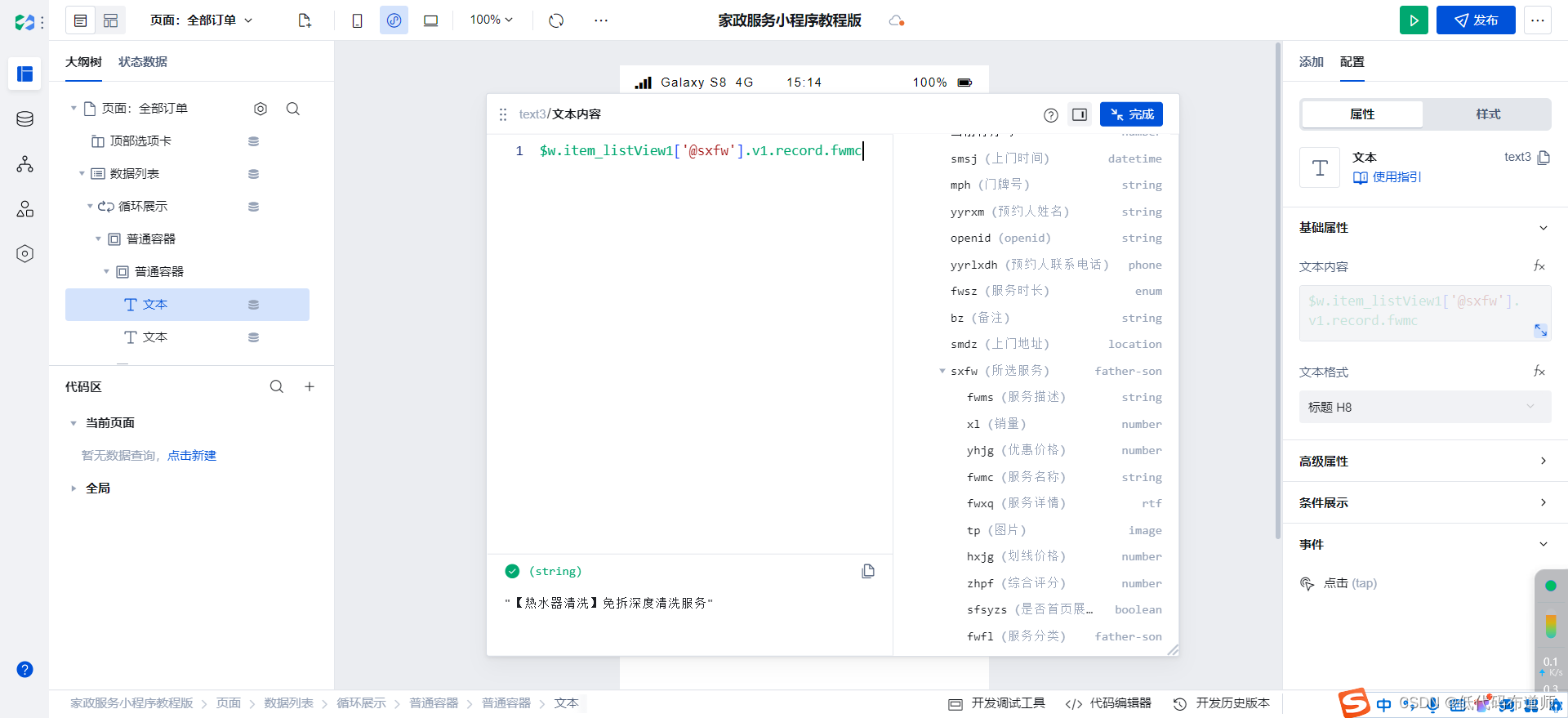Select the 属性 tab
1568x718 pixels.
pyautogui.click(x=1362, y=114)
